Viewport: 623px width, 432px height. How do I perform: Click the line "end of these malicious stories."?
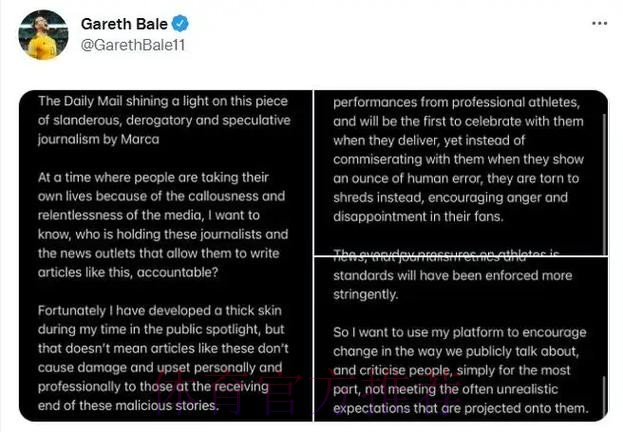tap(126, 405)
